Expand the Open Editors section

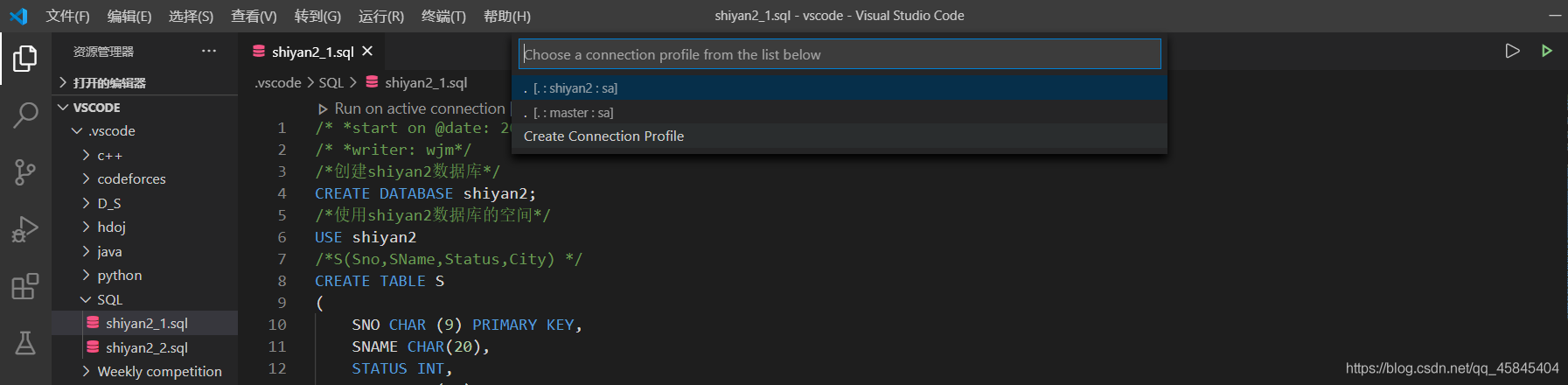pyautogui.click(x=109, y=82)
